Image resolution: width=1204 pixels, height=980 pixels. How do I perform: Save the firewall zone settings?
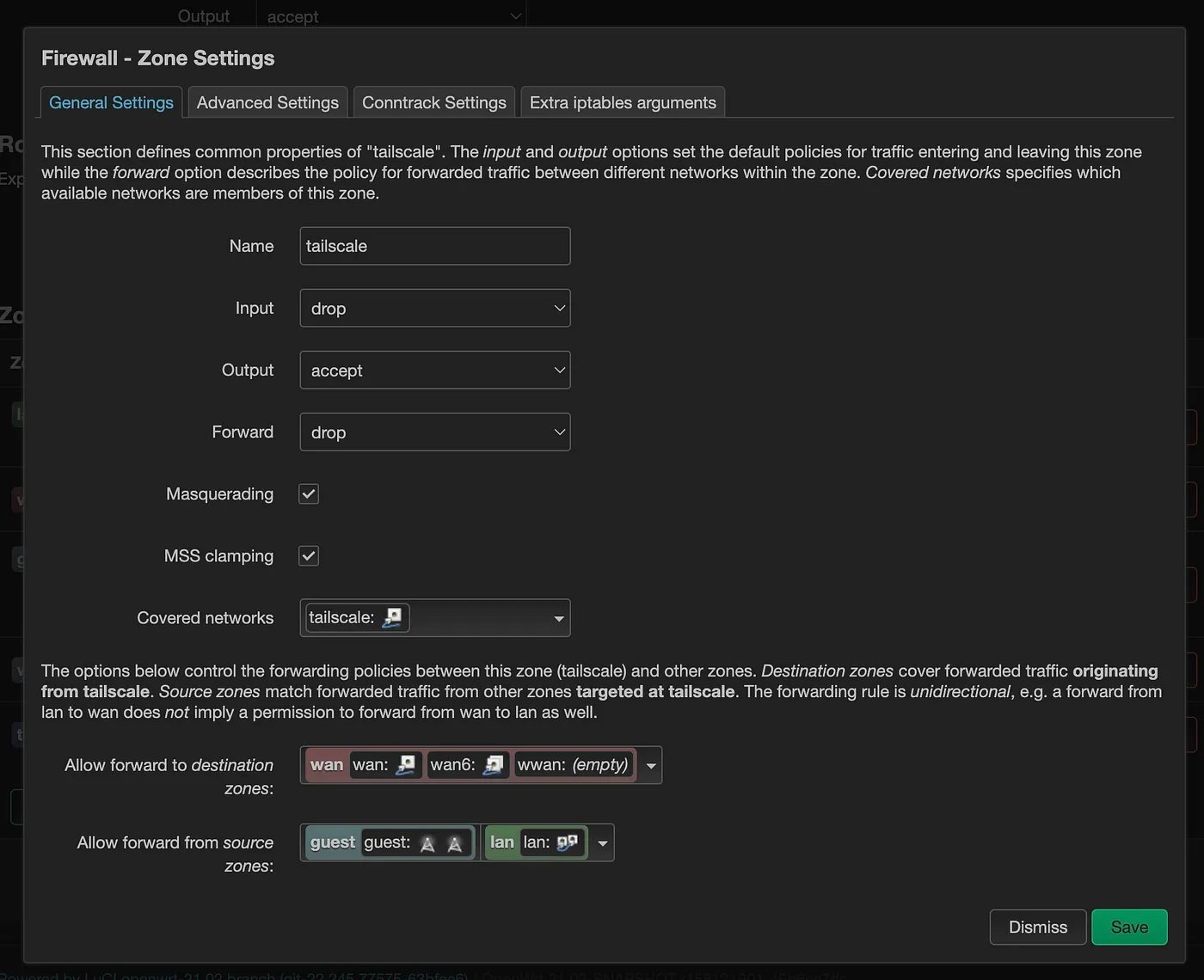(1129, 927)
